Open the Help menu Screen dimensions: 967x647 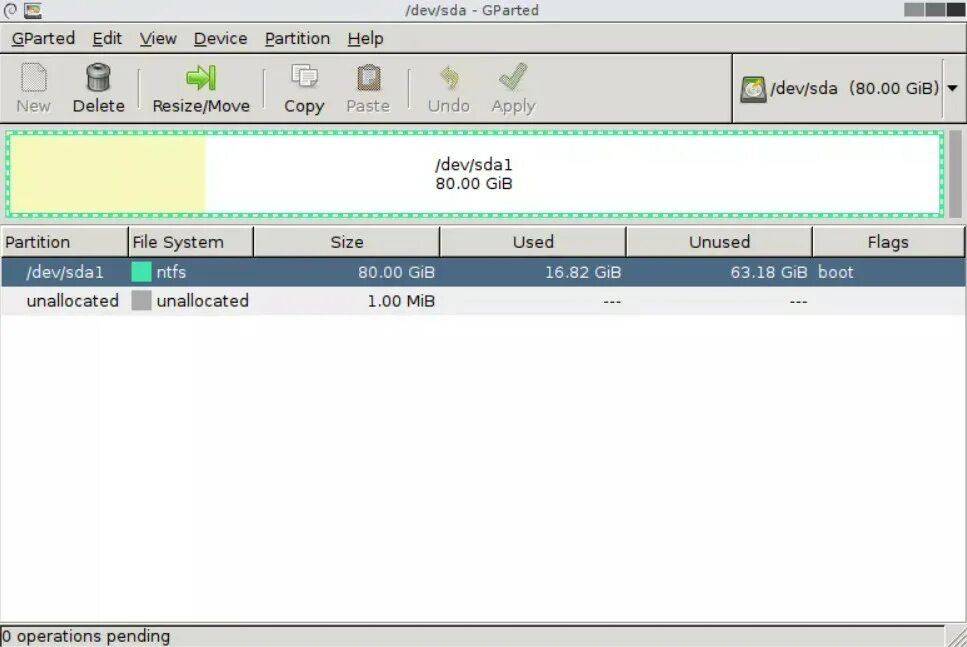click(365, 38)
